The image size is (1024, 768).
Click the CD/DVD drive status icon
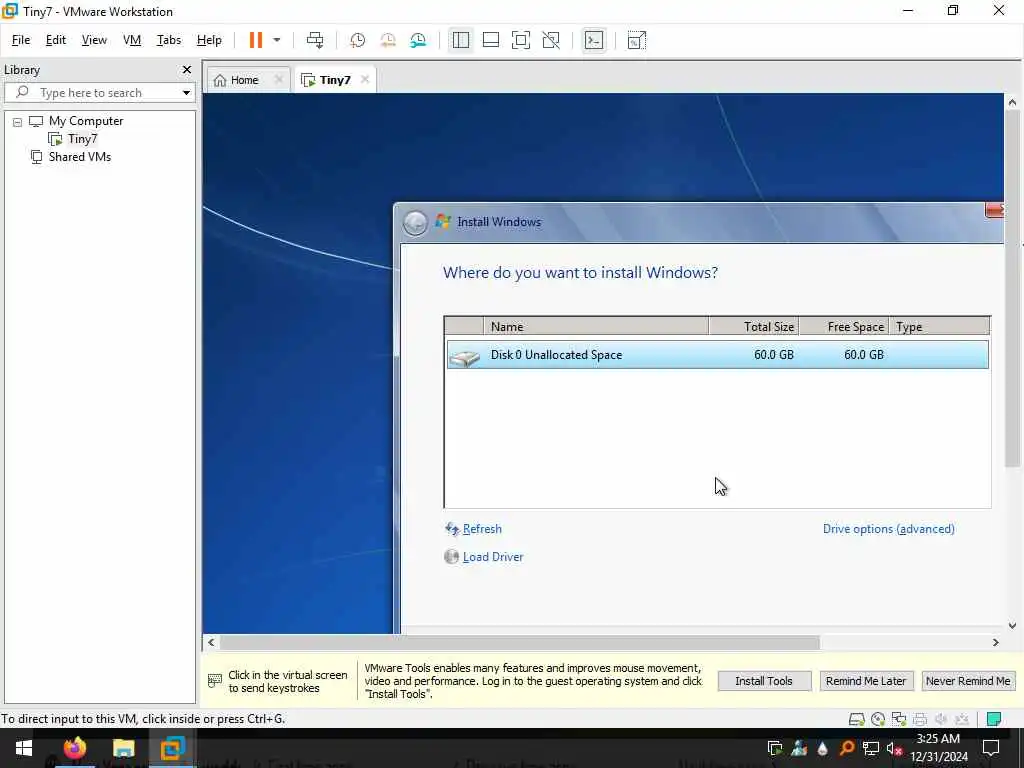pyautogui.click(x=878, y=719)
